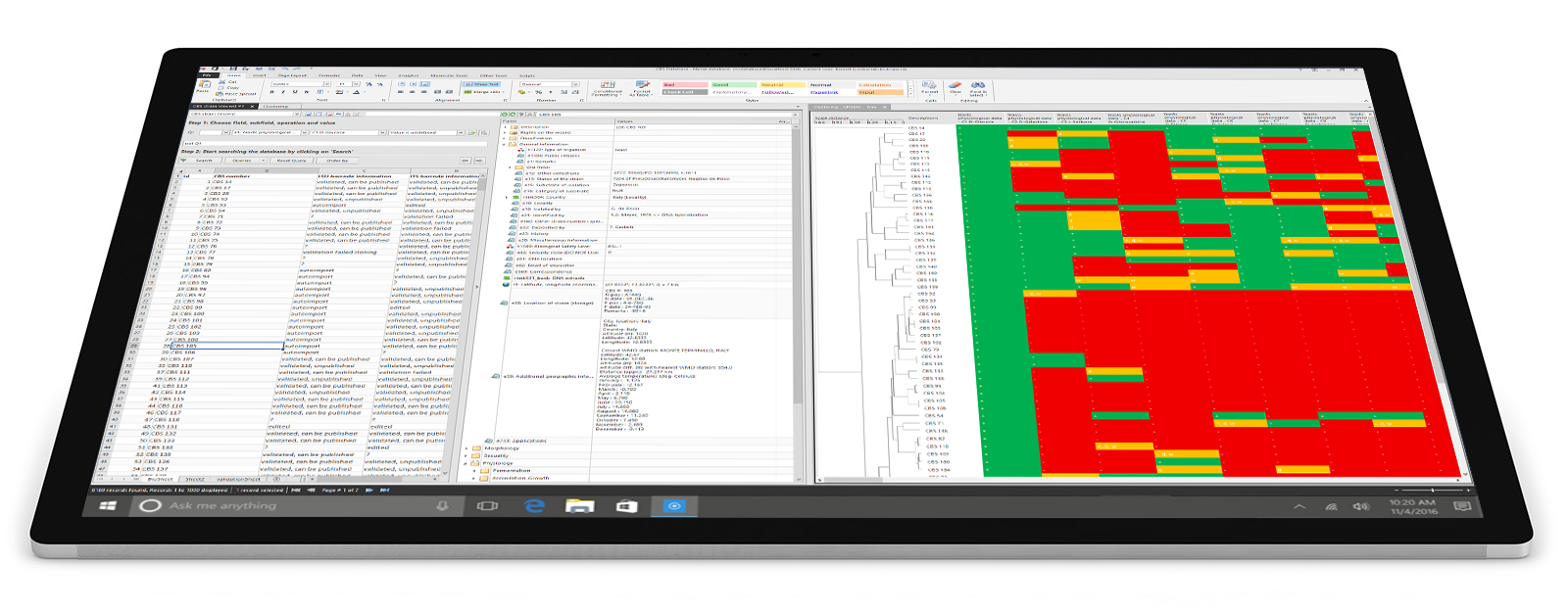Collapse the Physiology folder
This screenshot has height=612, width=1568.
[x=465, y=463]
